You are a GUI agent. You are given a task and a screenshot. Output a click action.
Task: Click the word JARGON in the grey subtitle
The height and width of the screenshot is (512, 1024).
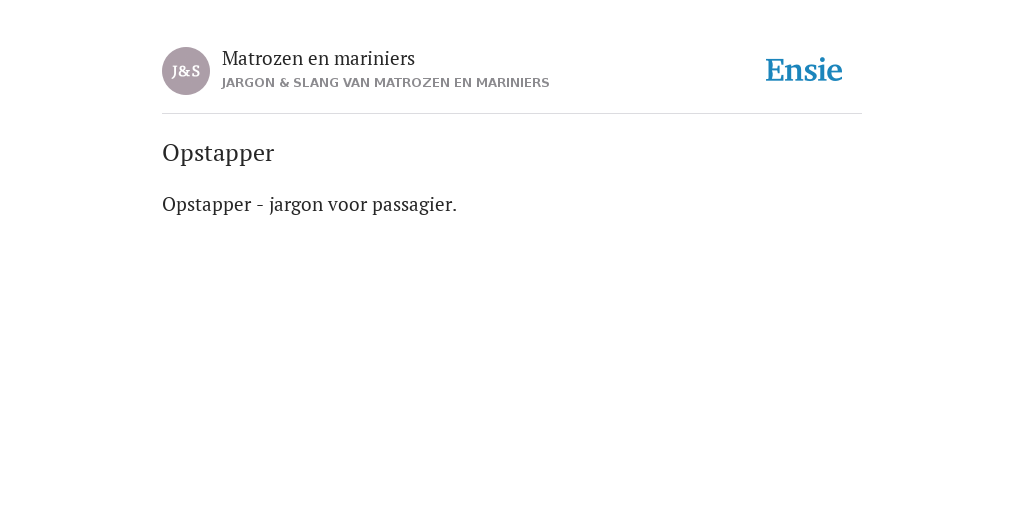[248, 83]
